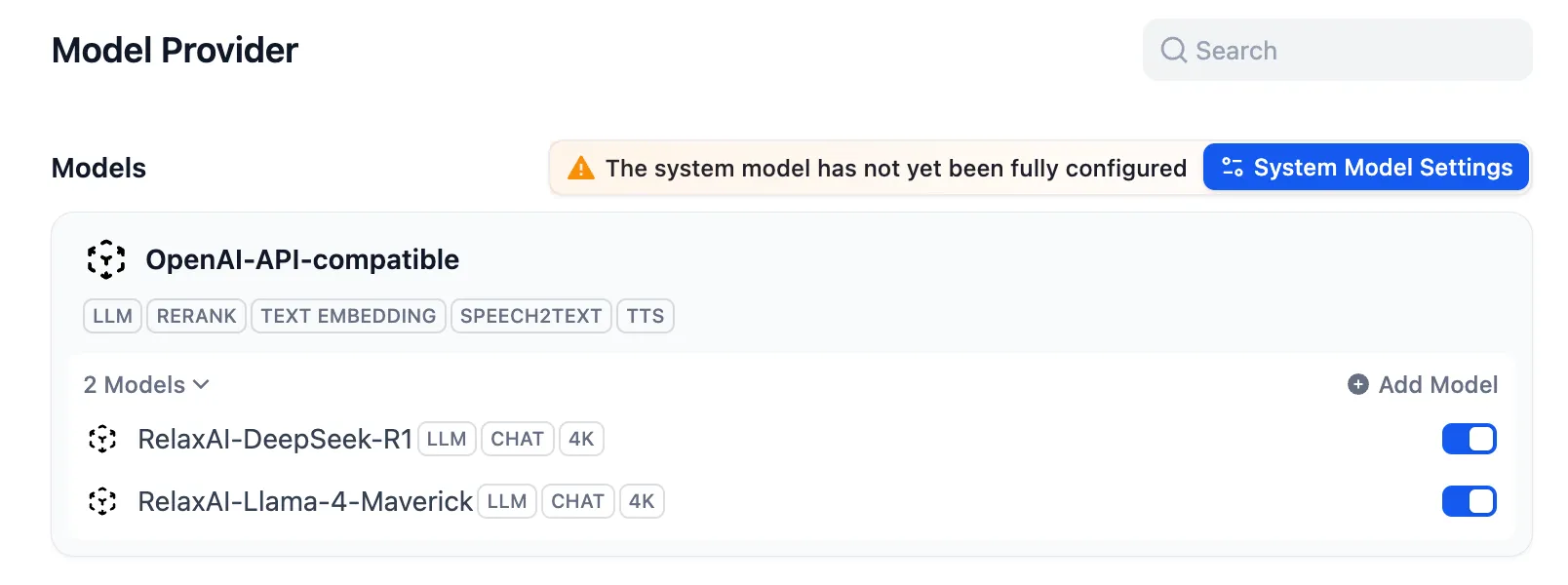Viewport: 1568px width, 585px height.
Task: Click the search magnifier icon
Action: pos(1174,50)
